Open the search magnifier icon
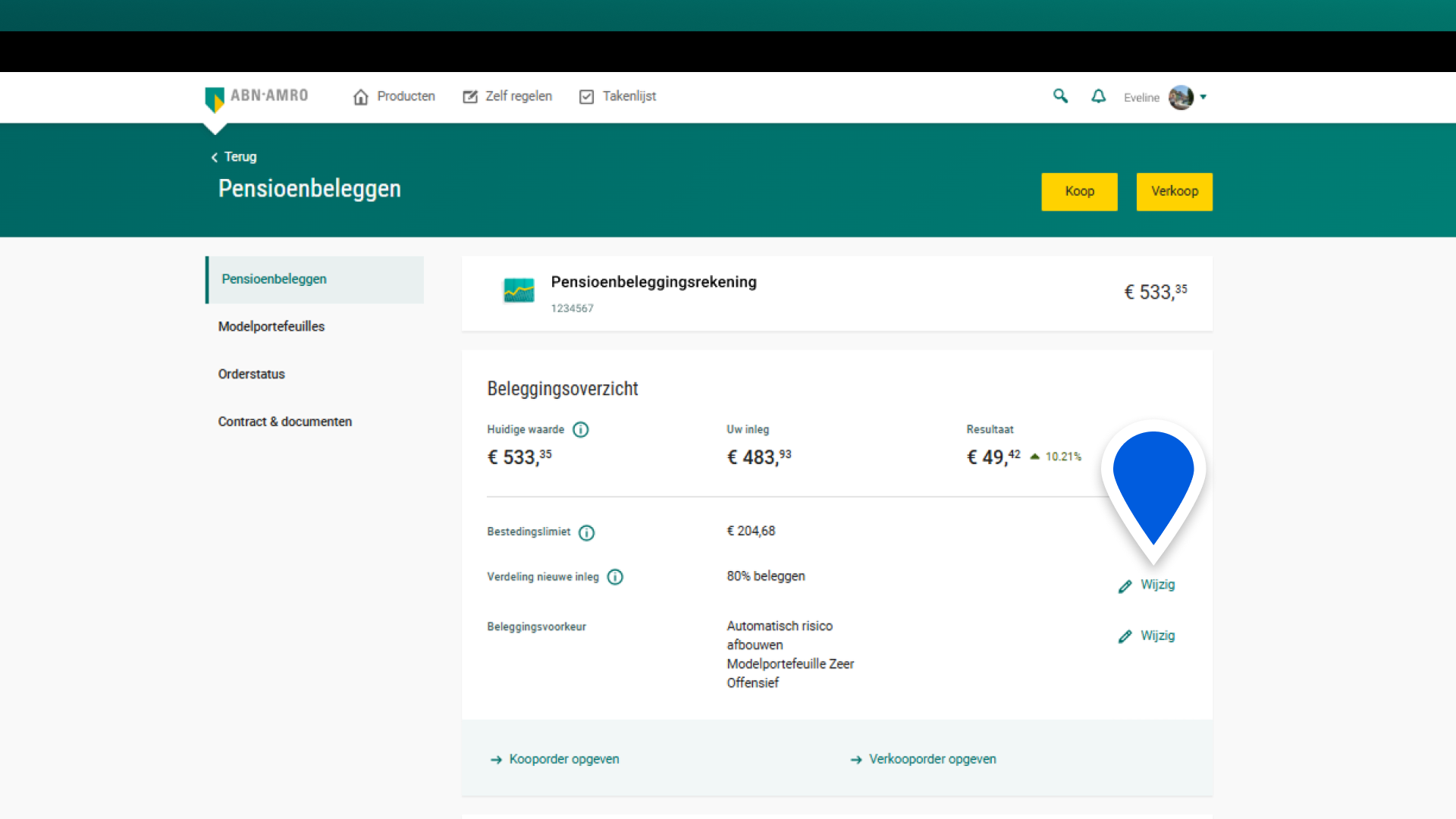The width and height of the screenshot is (1456, 819). 1060,96
